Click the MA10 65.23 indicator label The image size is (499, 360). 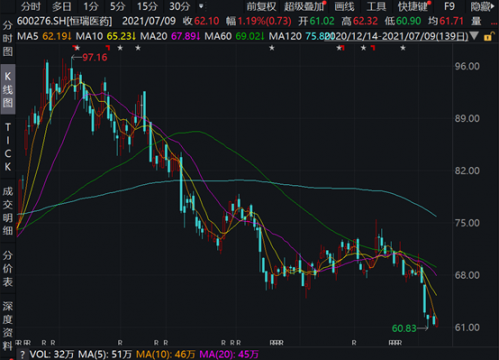tap(106, 36)
